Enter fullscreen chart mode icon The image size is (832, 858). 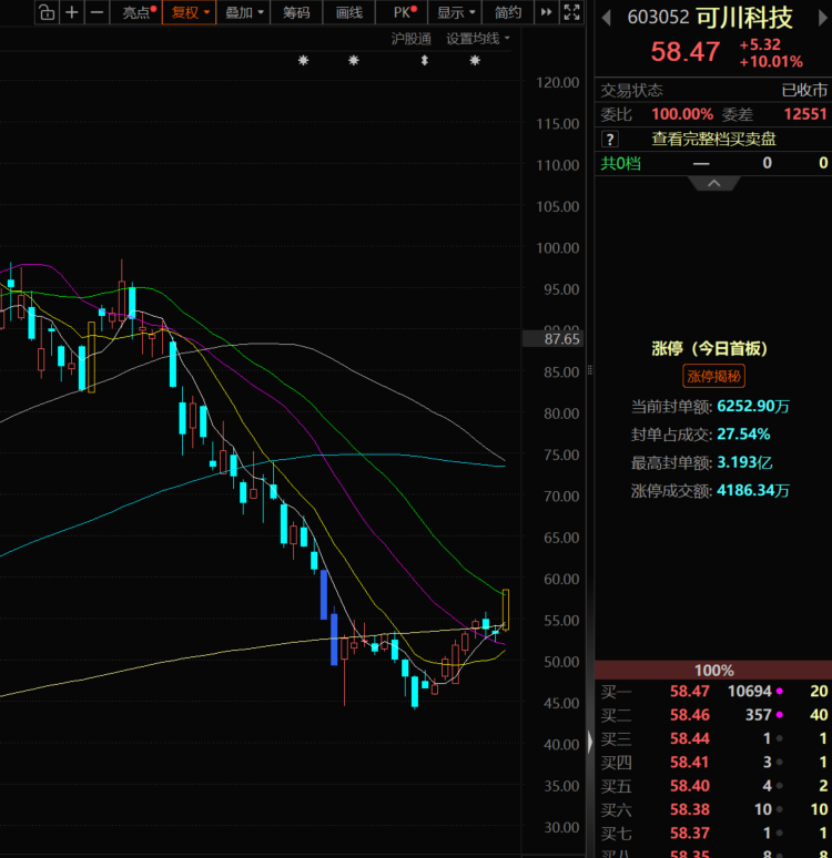[x=571, y=12]
